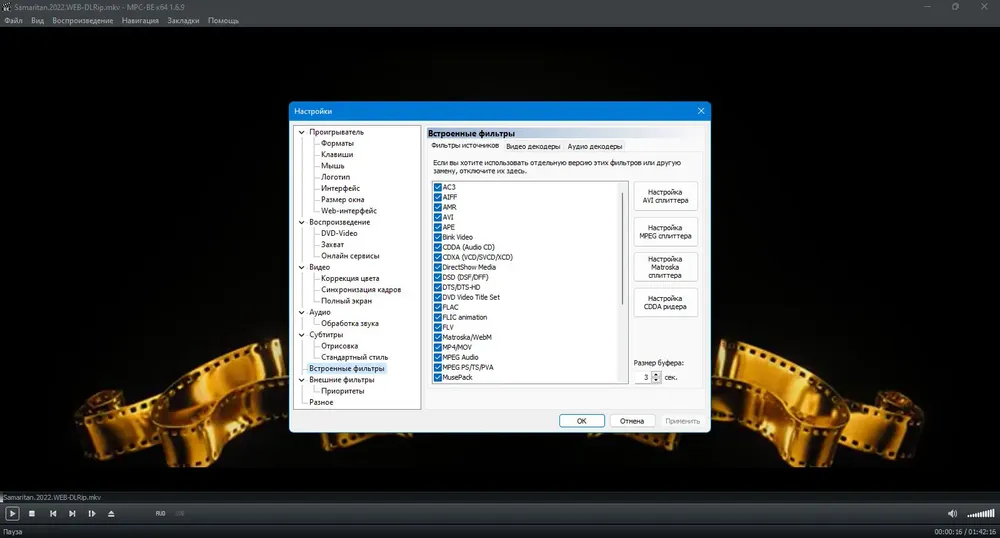Click the Play button in player bar
The height and width of the screenshot is (538, 1000).
(12, 513)
